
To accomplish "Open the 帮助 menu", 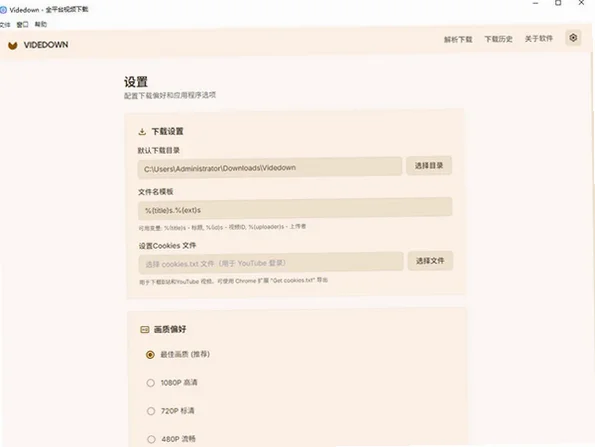I will click(41, 24).
